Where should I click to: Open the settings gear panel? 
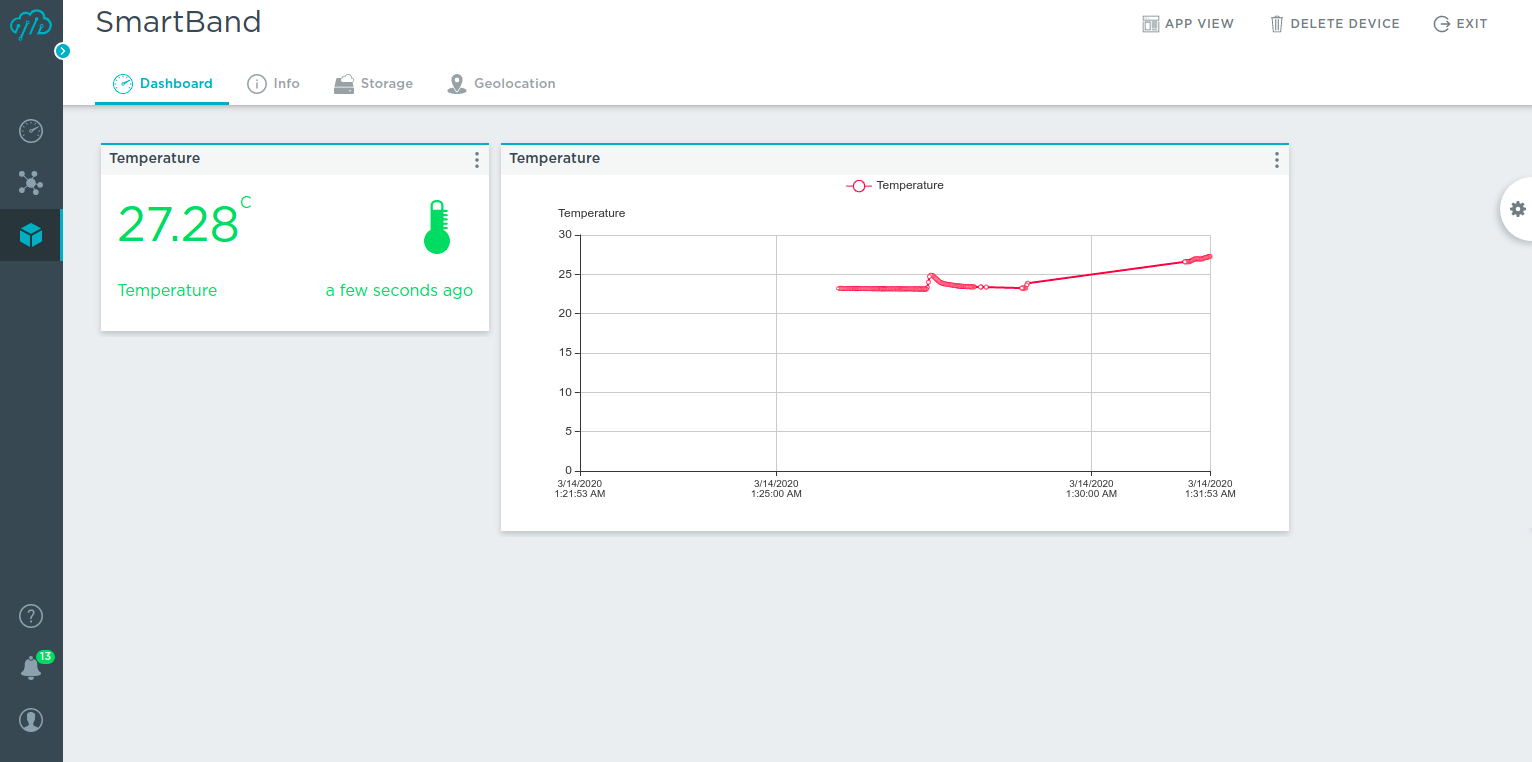tap(1517, 209)
